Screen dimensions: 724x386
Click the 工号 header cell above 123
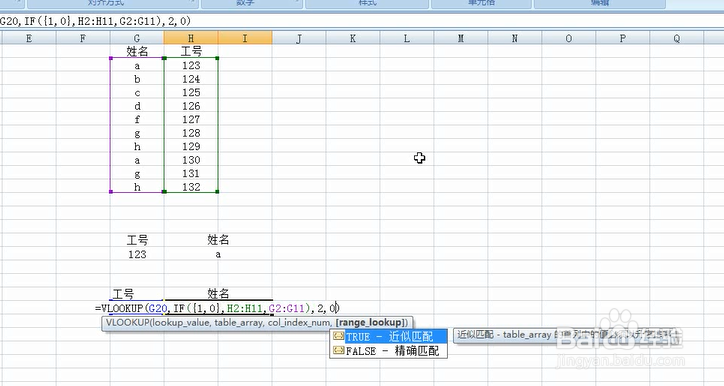coord(191,51)
